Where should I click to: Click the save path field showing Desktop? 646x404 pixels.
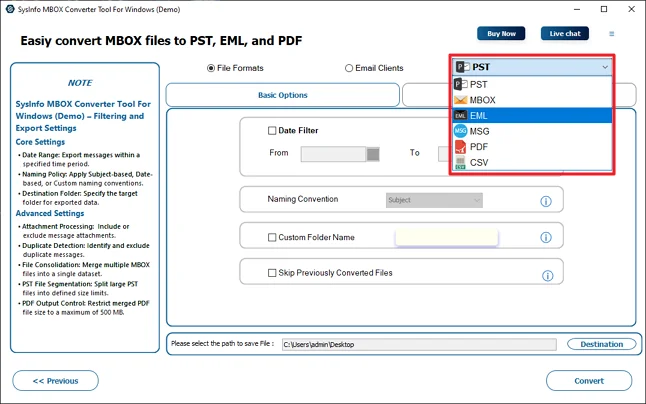click(x=419, y=344)
